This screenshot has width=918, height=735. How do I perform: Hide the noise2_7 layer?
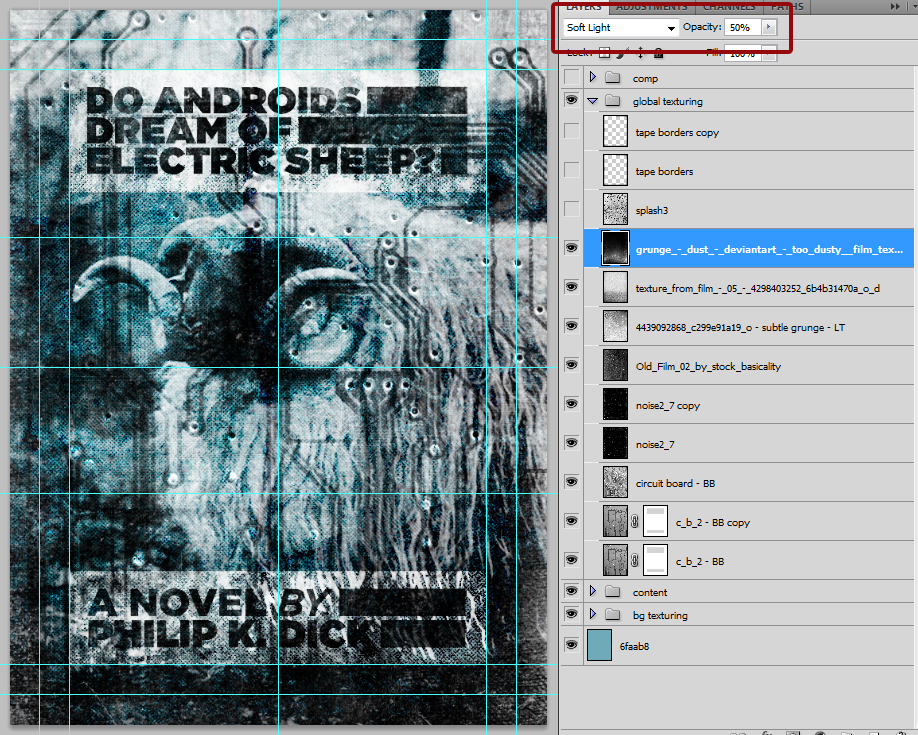click(x=571, y=443)
